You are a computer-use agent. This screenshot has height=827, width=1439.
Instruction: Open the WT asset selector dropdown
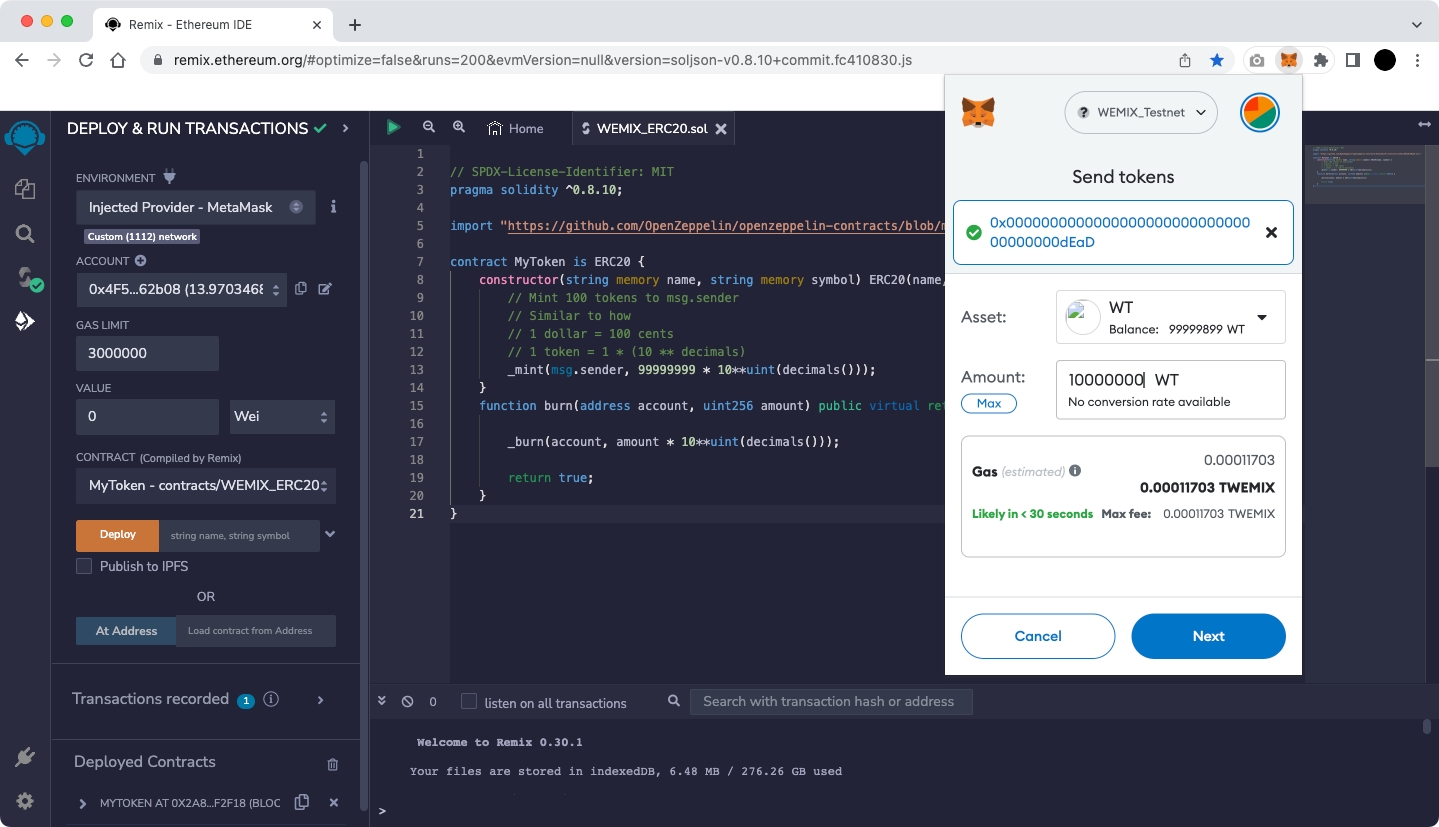pyautogui.click(x=1170, y=317)
